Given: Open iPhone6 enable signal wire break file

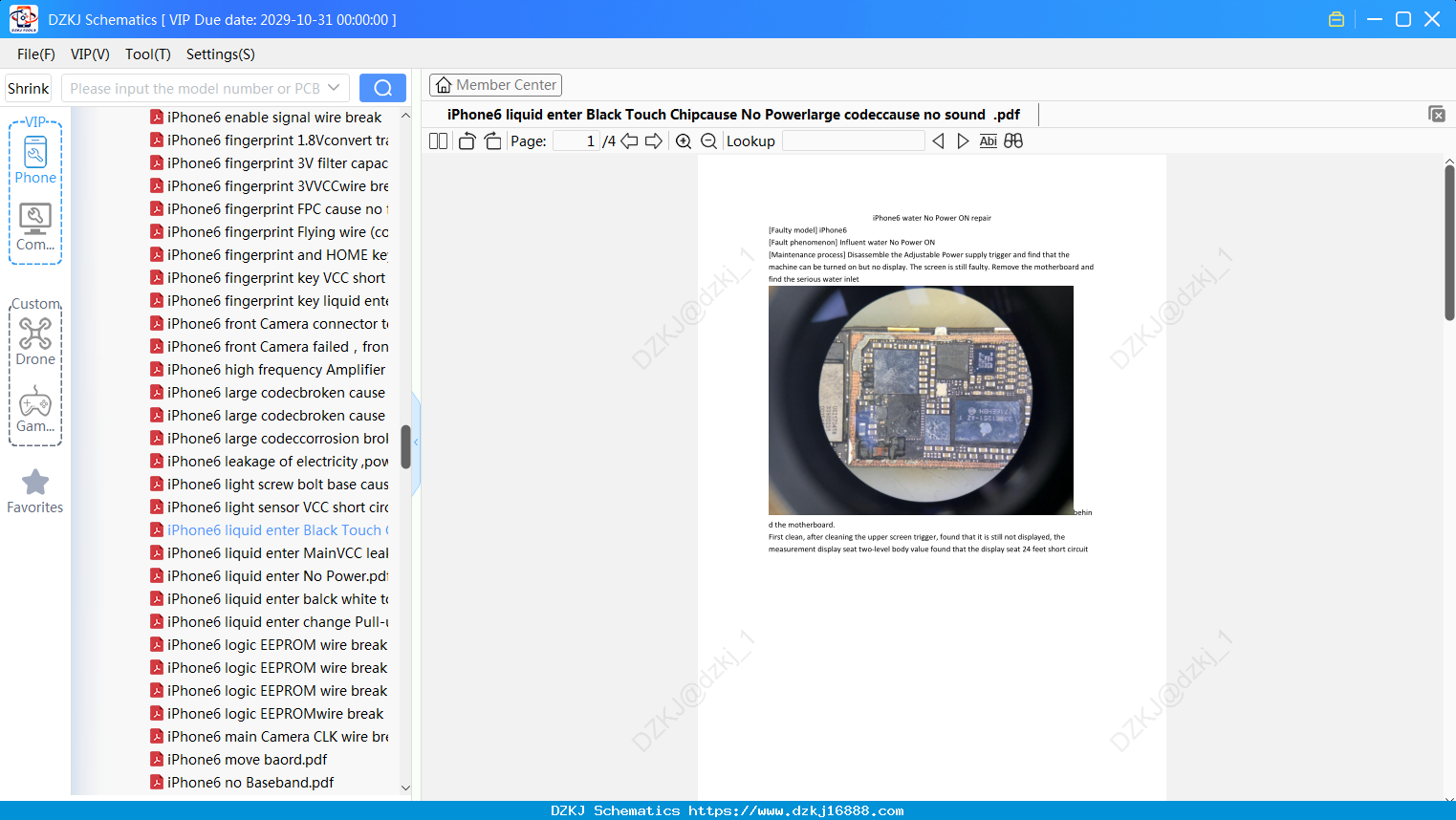Looking at the screenshot, I should [x=274, y=118].
